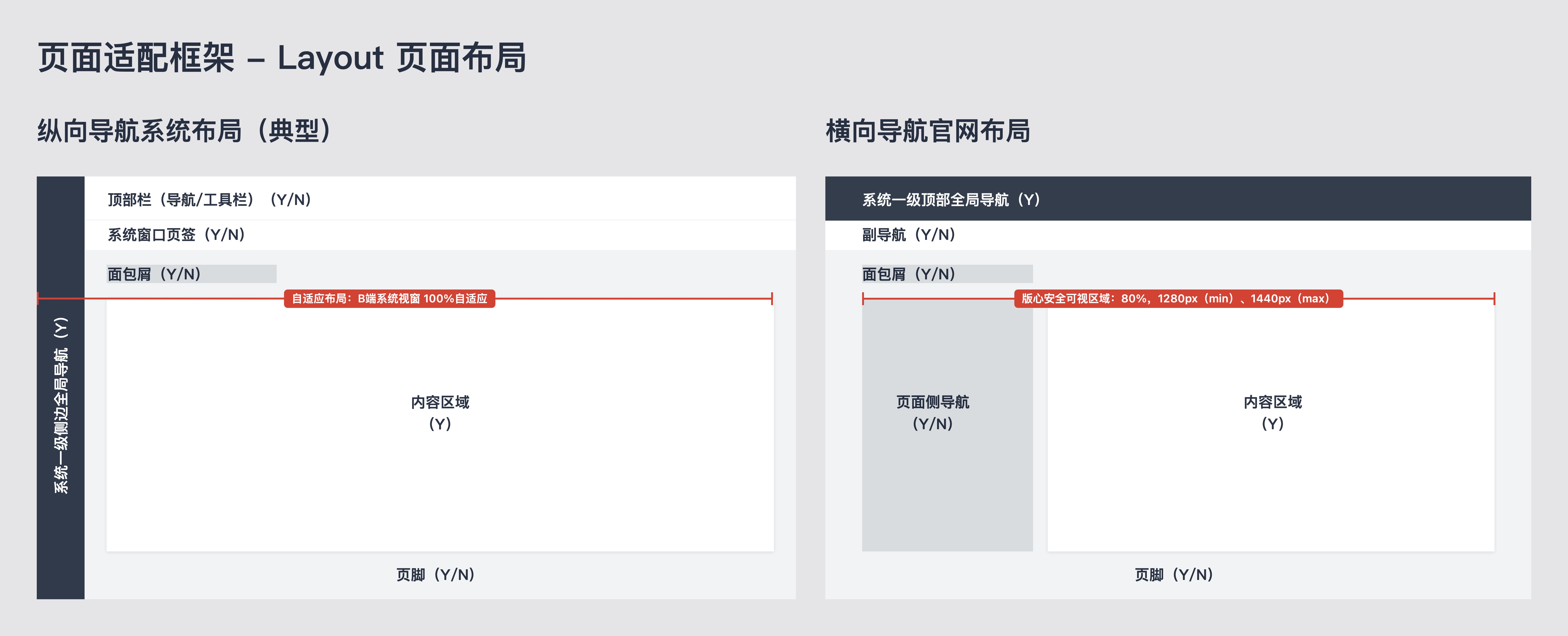The image size is (1568, 636).
Task: Click the 页脚 footer in left layout
Action: (435, 574)
